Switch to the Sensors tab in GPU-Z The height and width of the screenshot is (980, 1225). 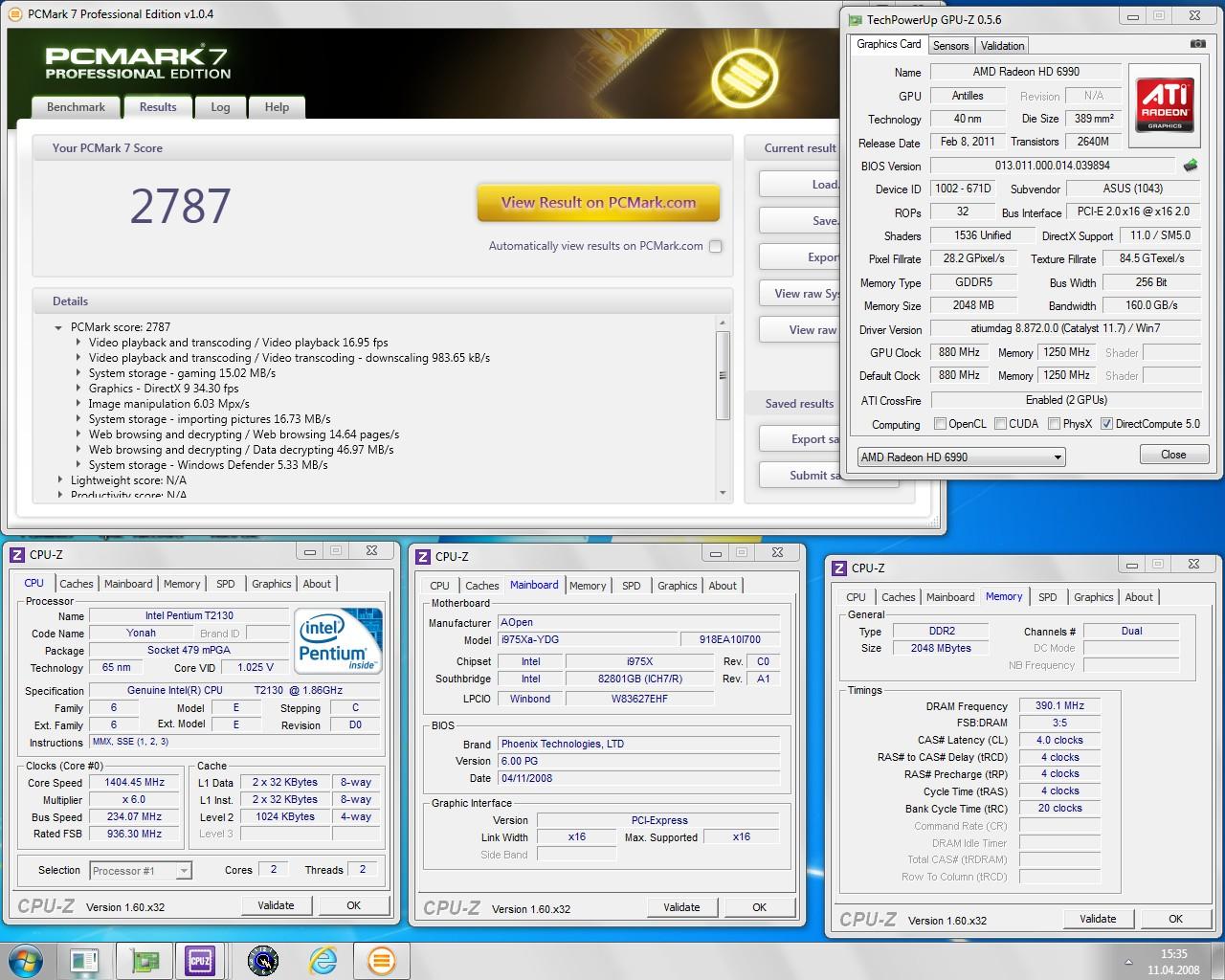pyautogui.click(x=950, y=45)
